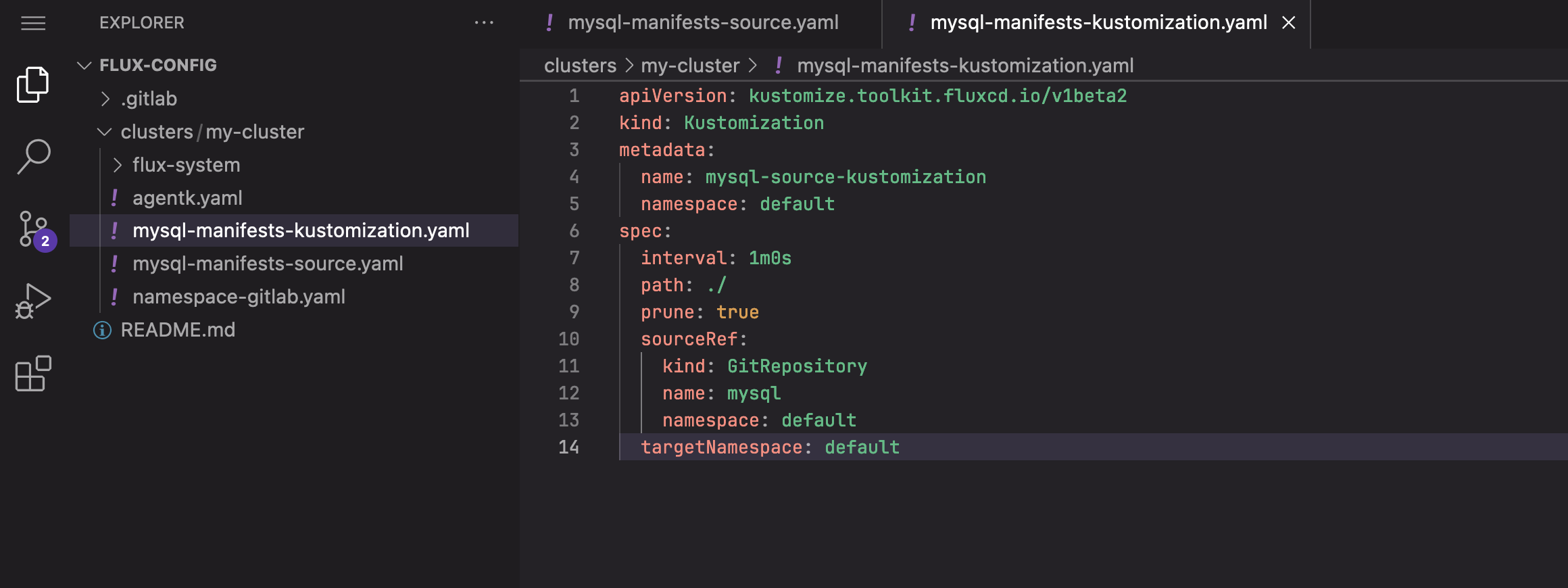The height and width of the screenshot is (588, 1568).
Task: Click the README.md info file icon
Action: point(102,330)
